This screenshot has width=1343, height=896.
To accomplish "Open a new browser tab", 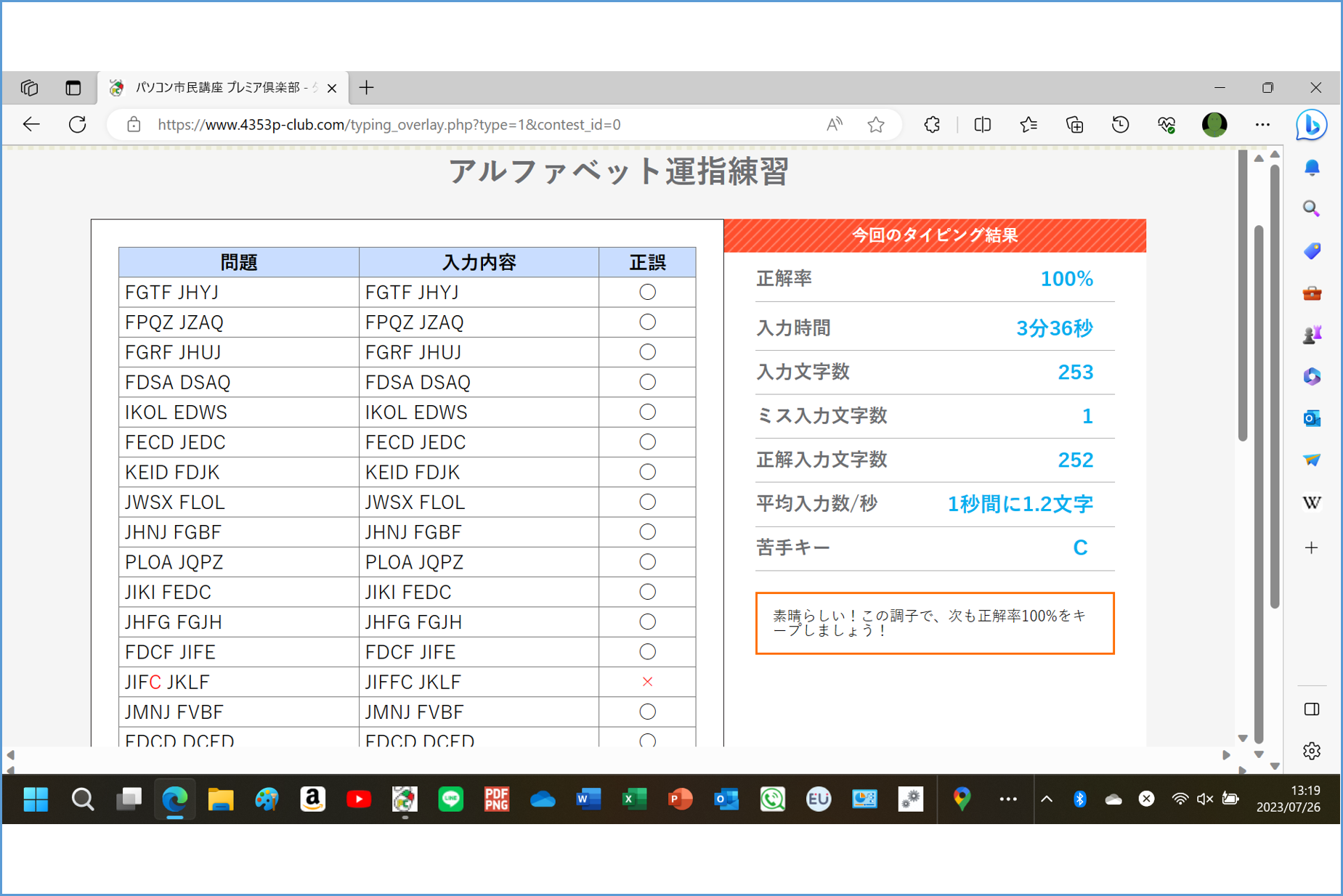I will (367, 88).
